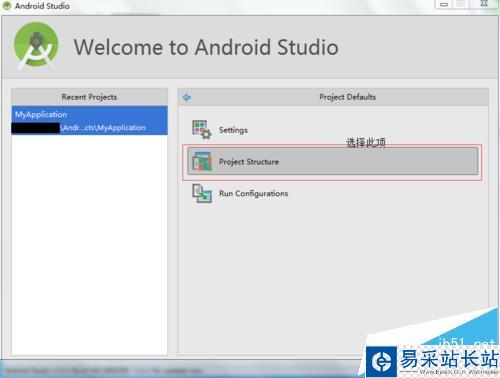Click the Run Configurations icon

tap(202, 193)
